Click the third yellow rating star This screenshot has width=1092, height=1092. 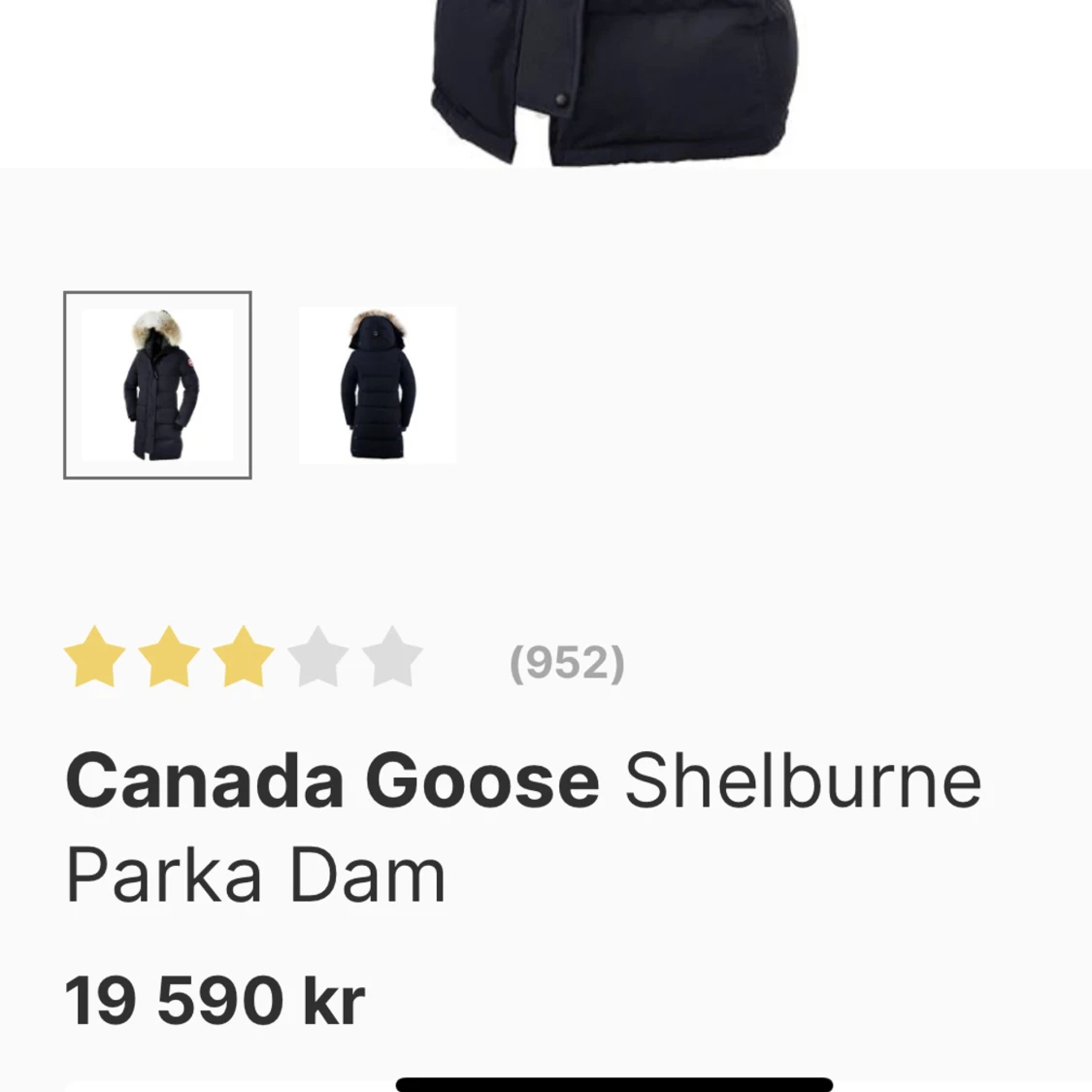point(244,657)
